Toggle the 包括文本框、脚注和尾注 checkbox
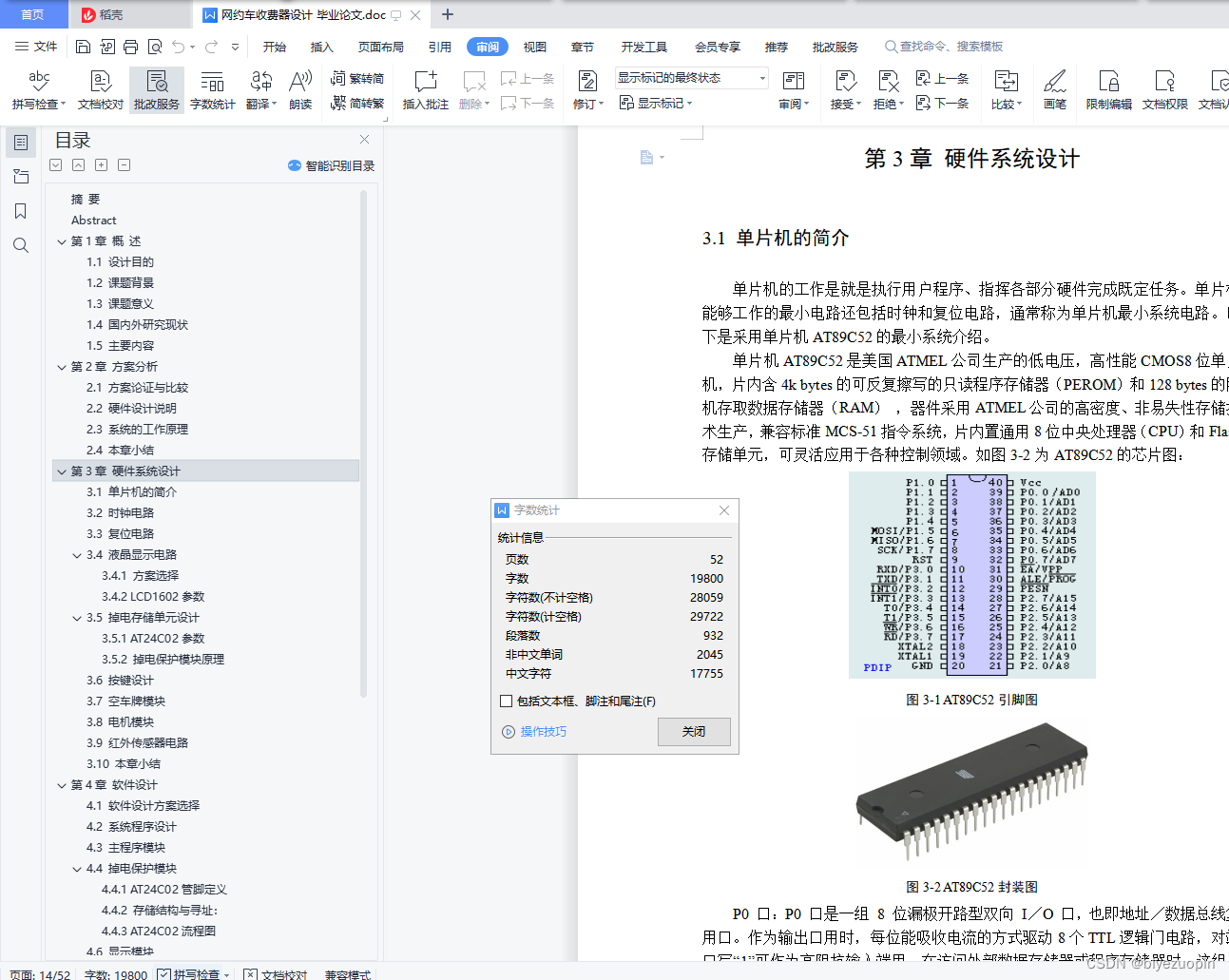1229x980 pixels. 506,701
